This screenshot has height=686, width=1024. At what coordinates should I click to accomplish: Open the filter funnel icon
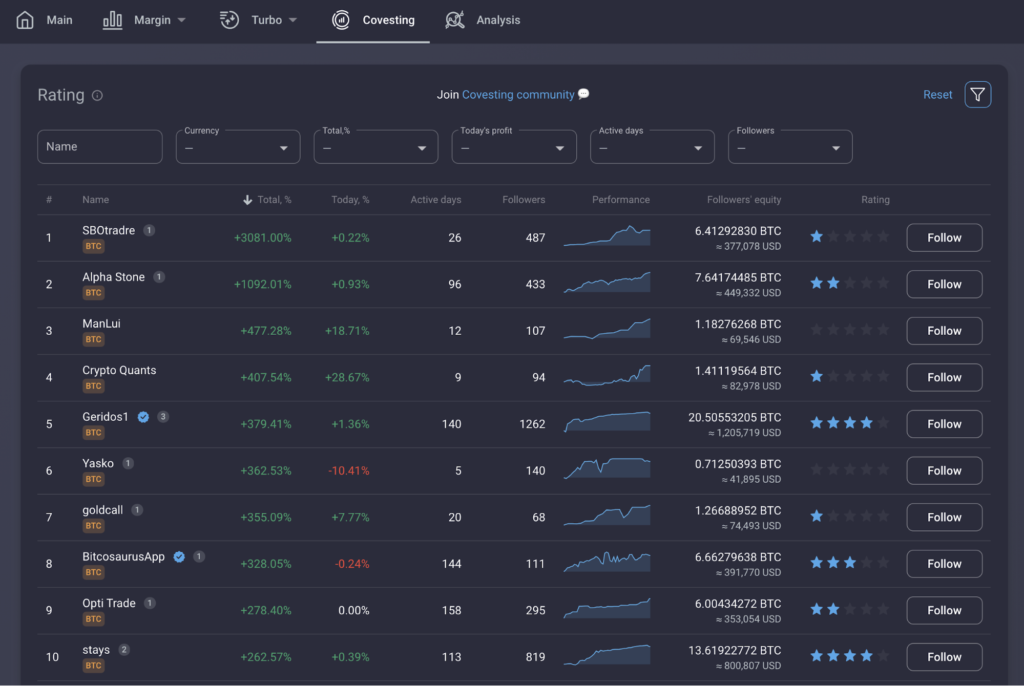(977, 94)
